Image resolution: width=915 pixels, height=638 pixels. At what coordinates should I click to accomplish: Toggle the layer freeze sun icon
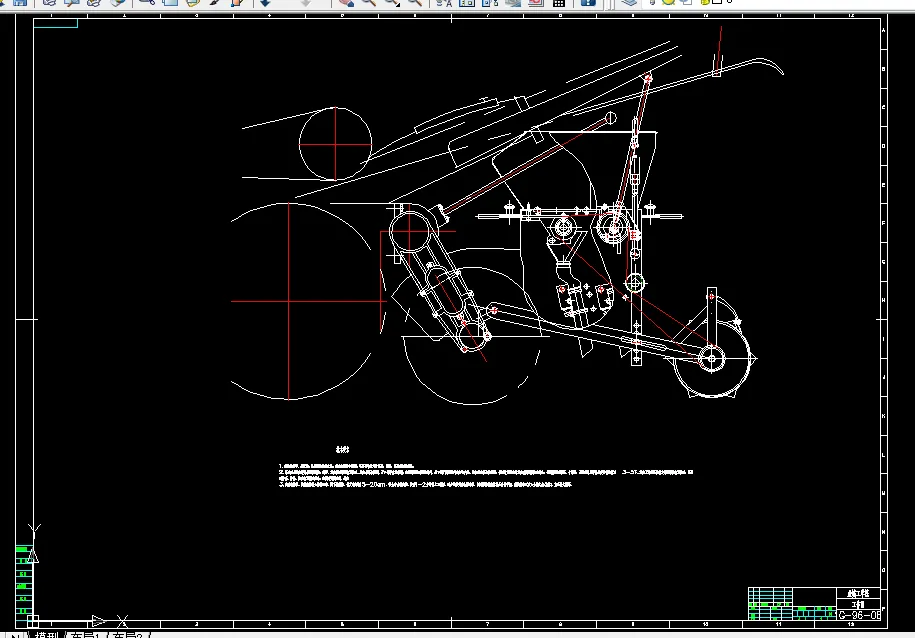[668, 3]
